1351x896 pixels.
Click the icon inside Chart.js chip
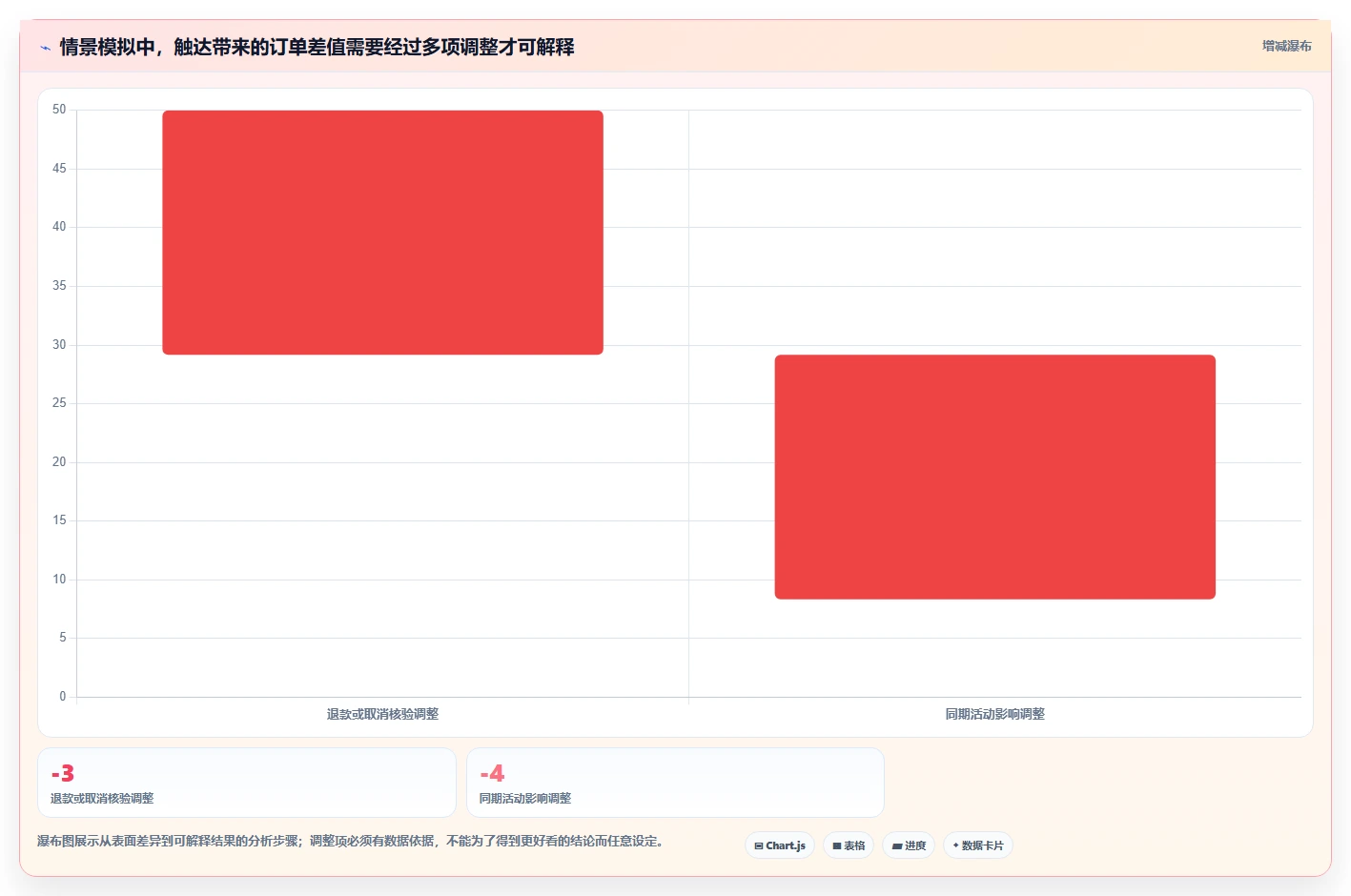tap(759, 845)
